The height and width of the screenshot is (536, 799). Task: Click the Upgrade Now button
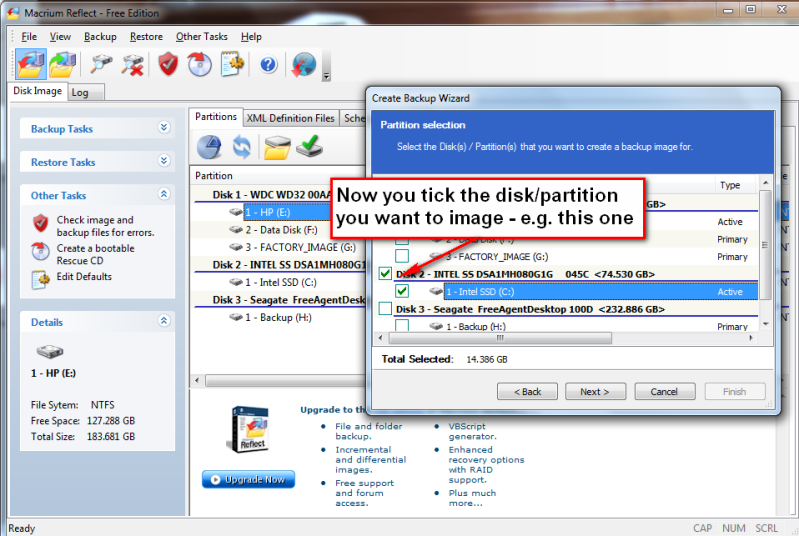249,479
